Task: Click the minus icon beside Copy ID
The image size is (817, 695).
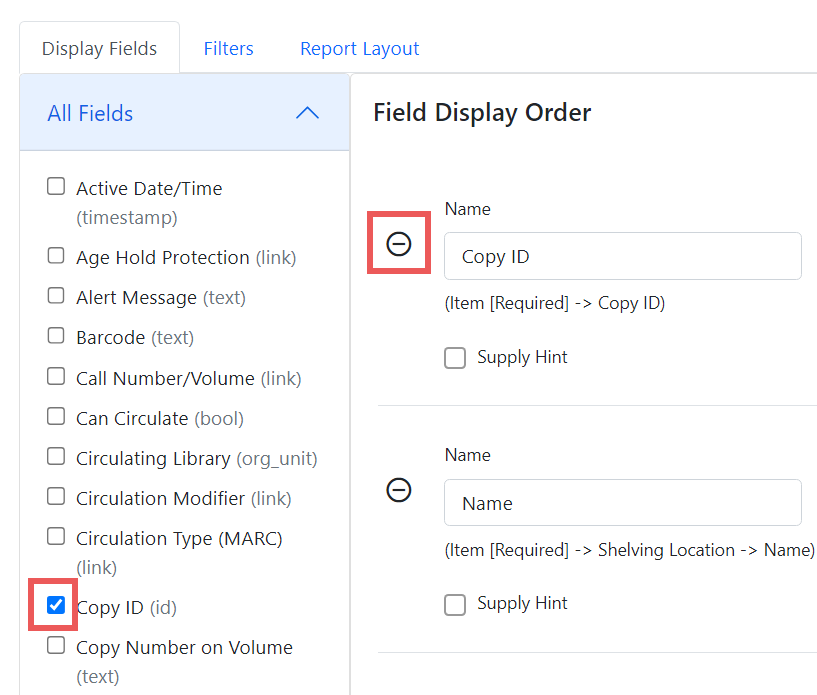Action: tap(398, 242)
